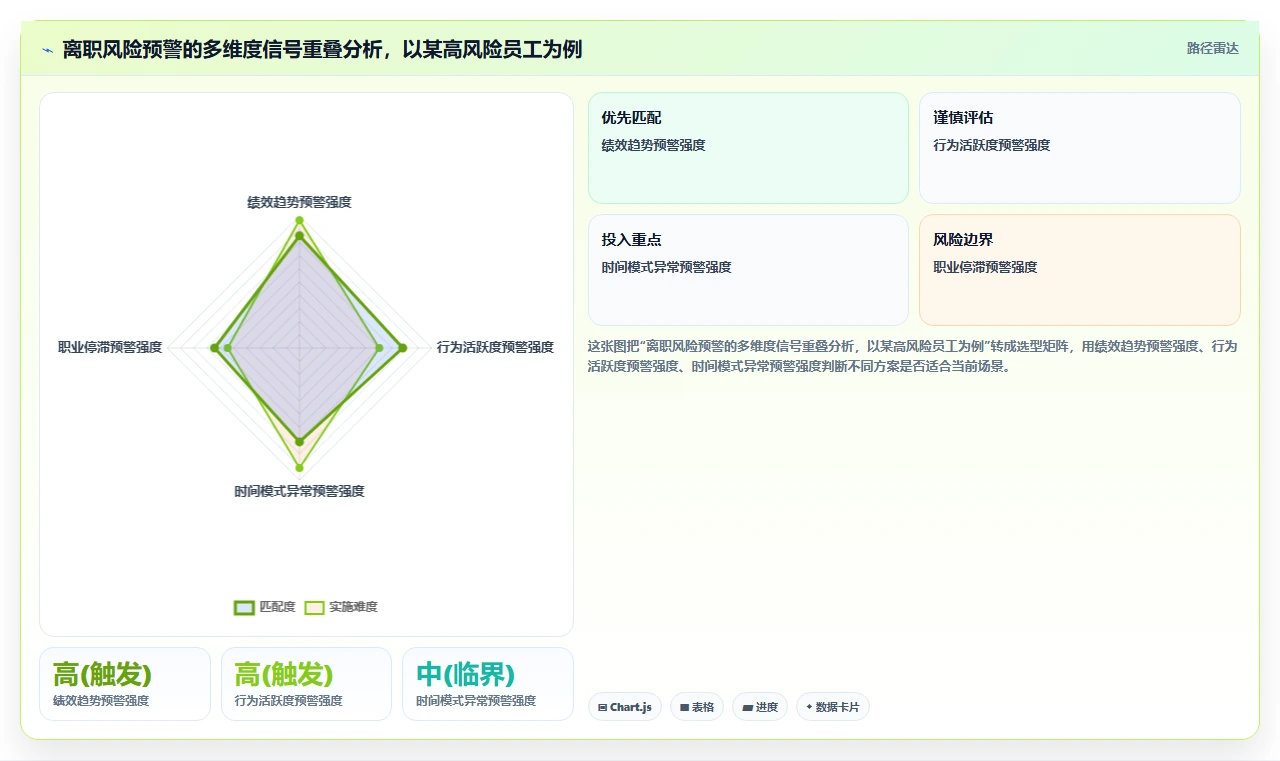The image size is (1280, 761).
Task: Select the 进度 tag chip
Action: click(x=760, y=707)
